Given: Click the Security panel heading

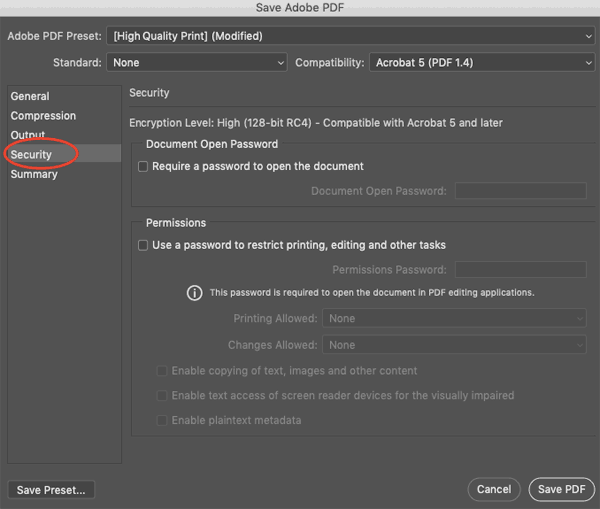Looking at the screenshot, I should point(149,93).
